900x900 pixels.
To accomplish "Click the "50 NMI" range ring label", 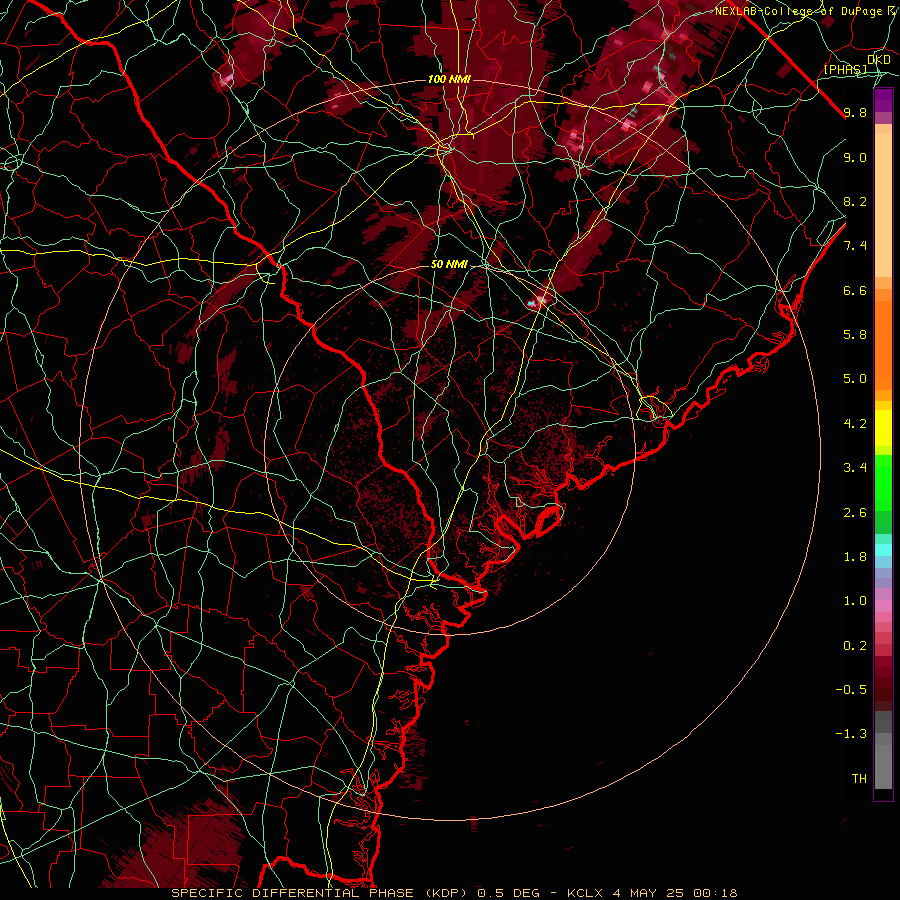I will pos(449,265).
